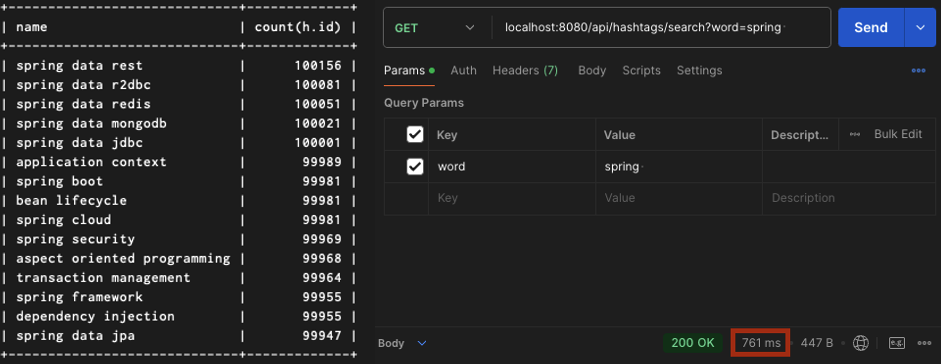Open the Body request tab

(x=592, y=71)
